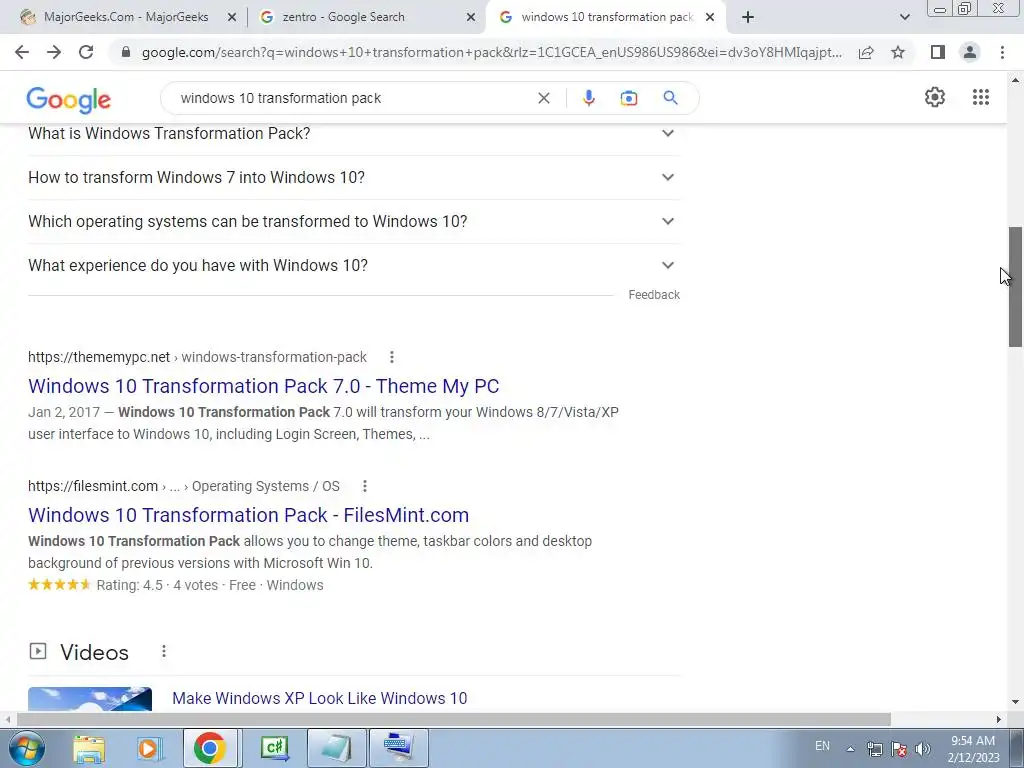Open Chrome three-dot menu
This screenshot has height=768, width=1024.
coord(1002,52)
